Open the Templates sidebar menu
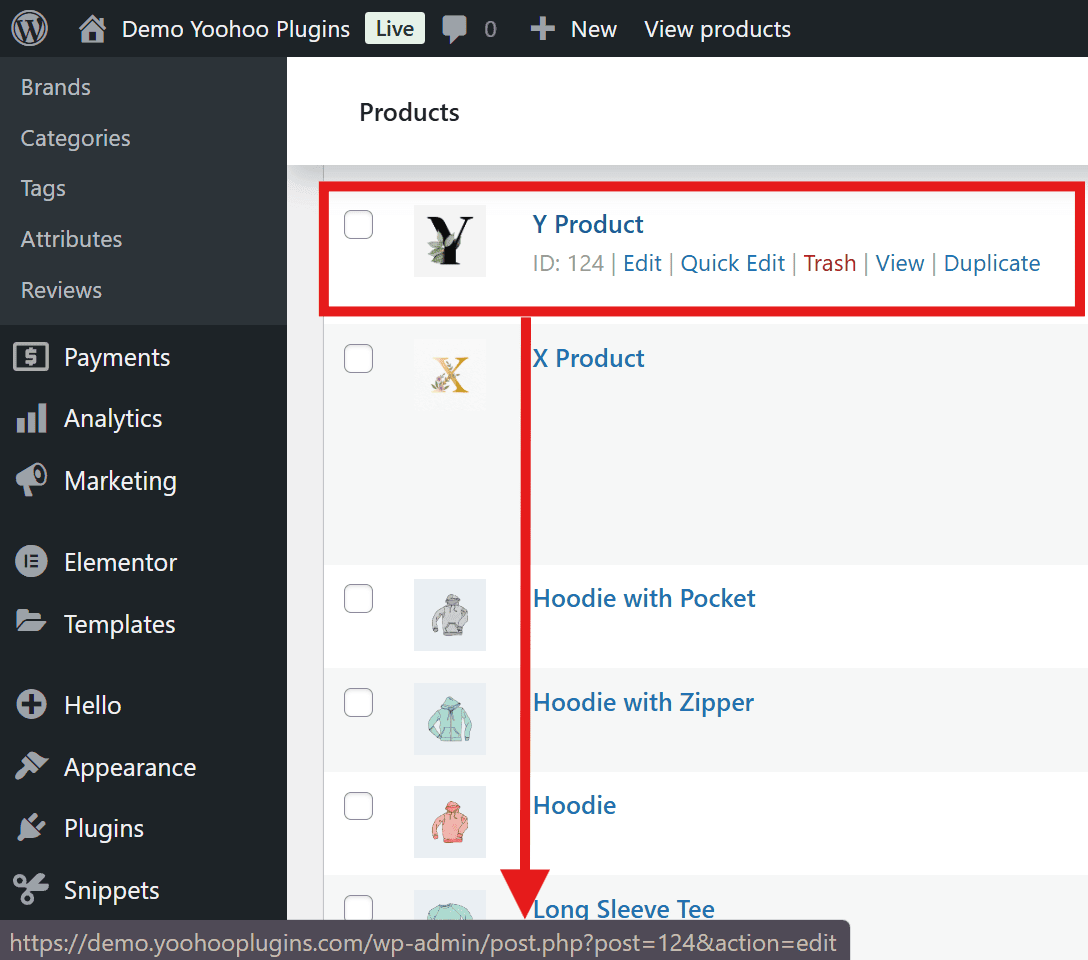This screenshot has width=1088, height=960. point(119,624)
